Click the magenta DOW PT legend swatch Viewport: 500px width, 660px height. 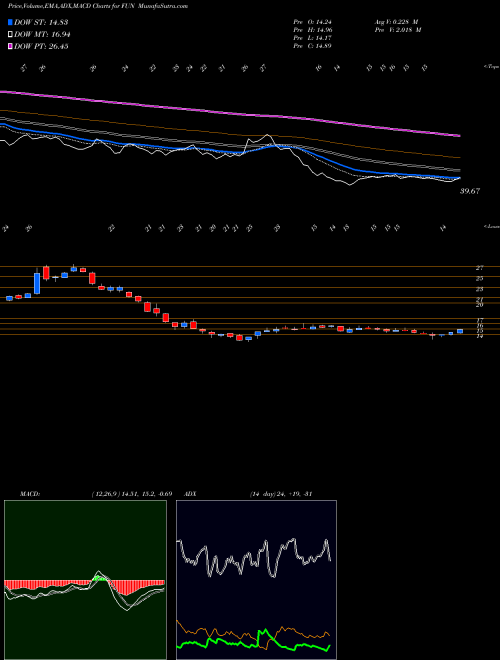11,46
